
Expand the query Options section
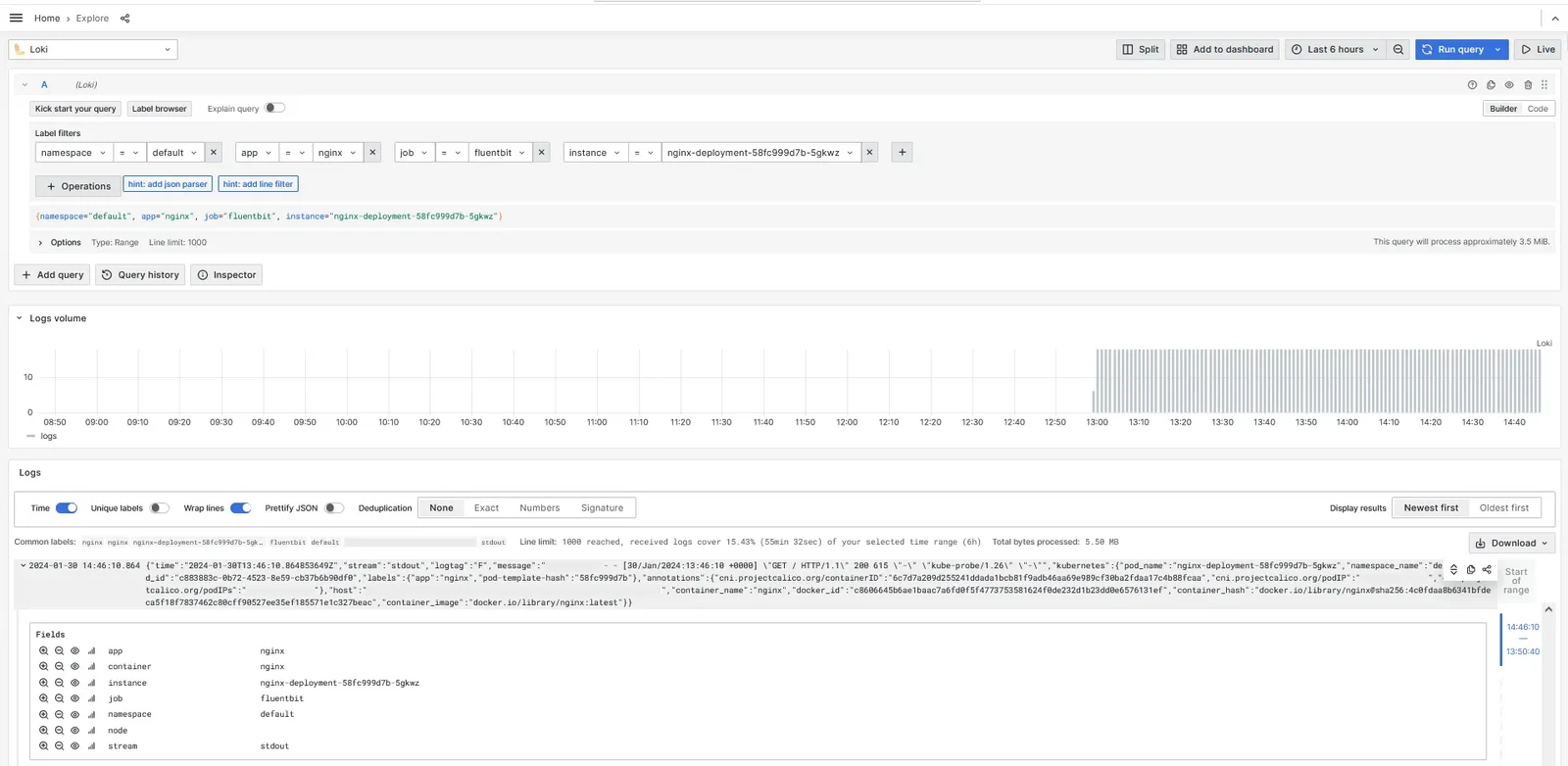pyautogui.click(x=60, y=243)
